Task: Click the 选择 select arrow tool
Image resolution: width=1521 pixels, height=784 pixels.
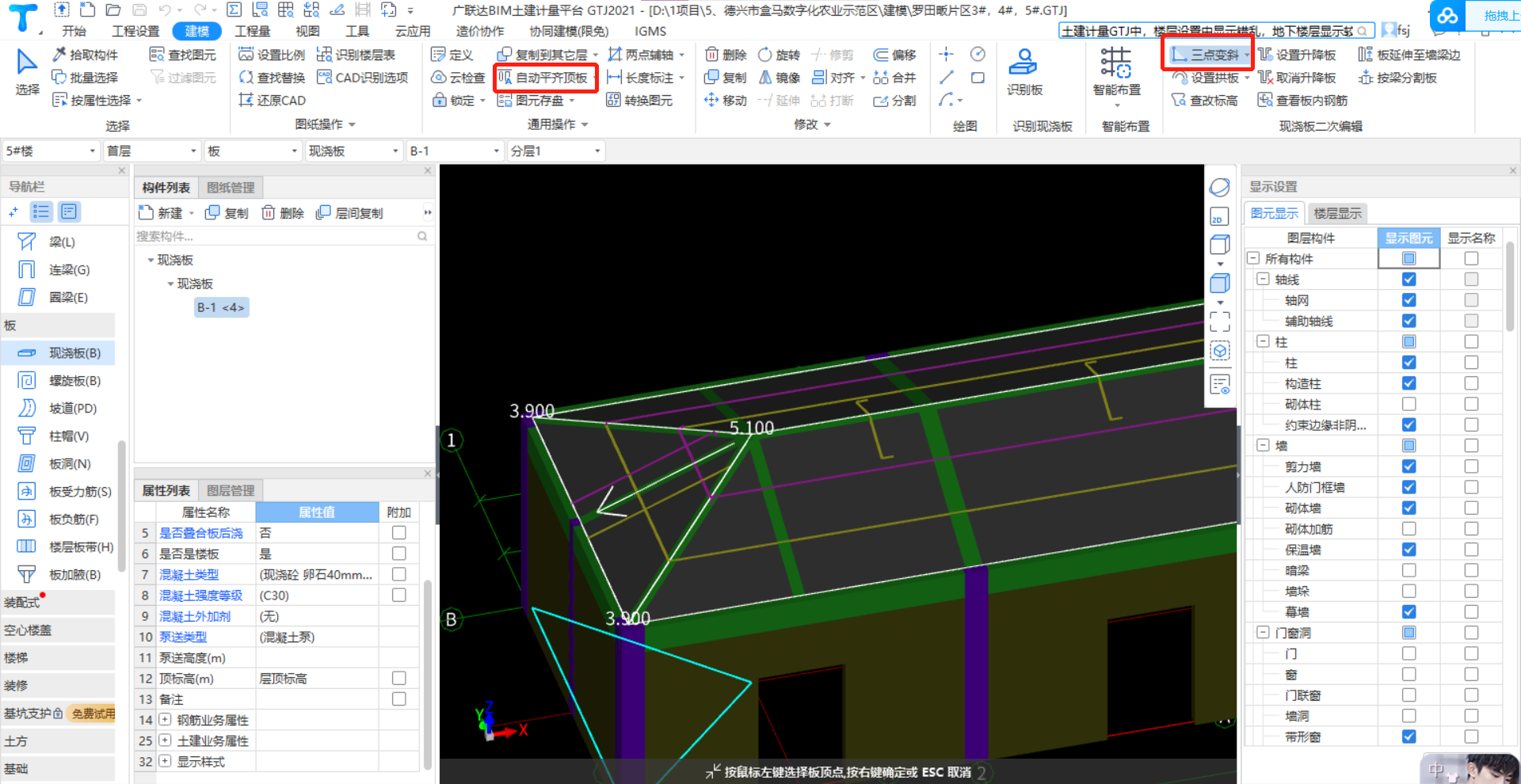Action: coord(27,72)
